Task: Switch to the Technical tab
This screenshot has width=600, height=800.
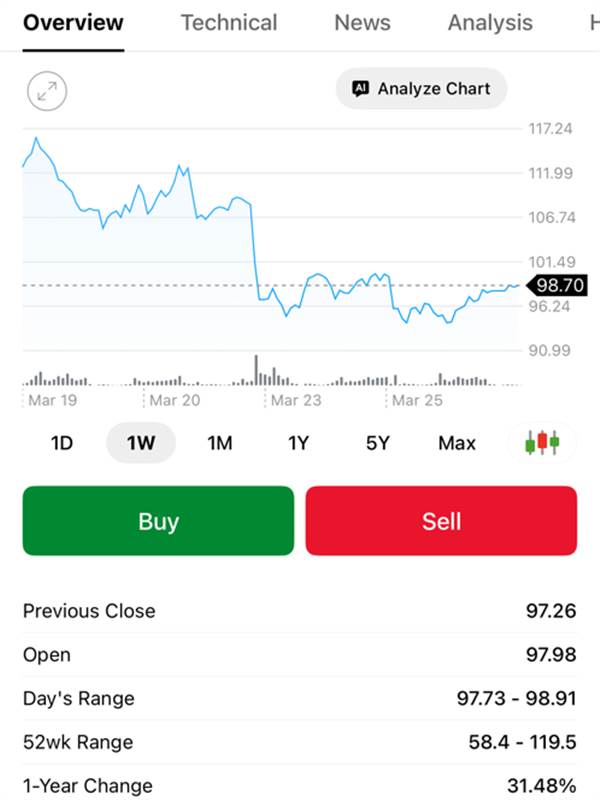Action: (230, 22)
